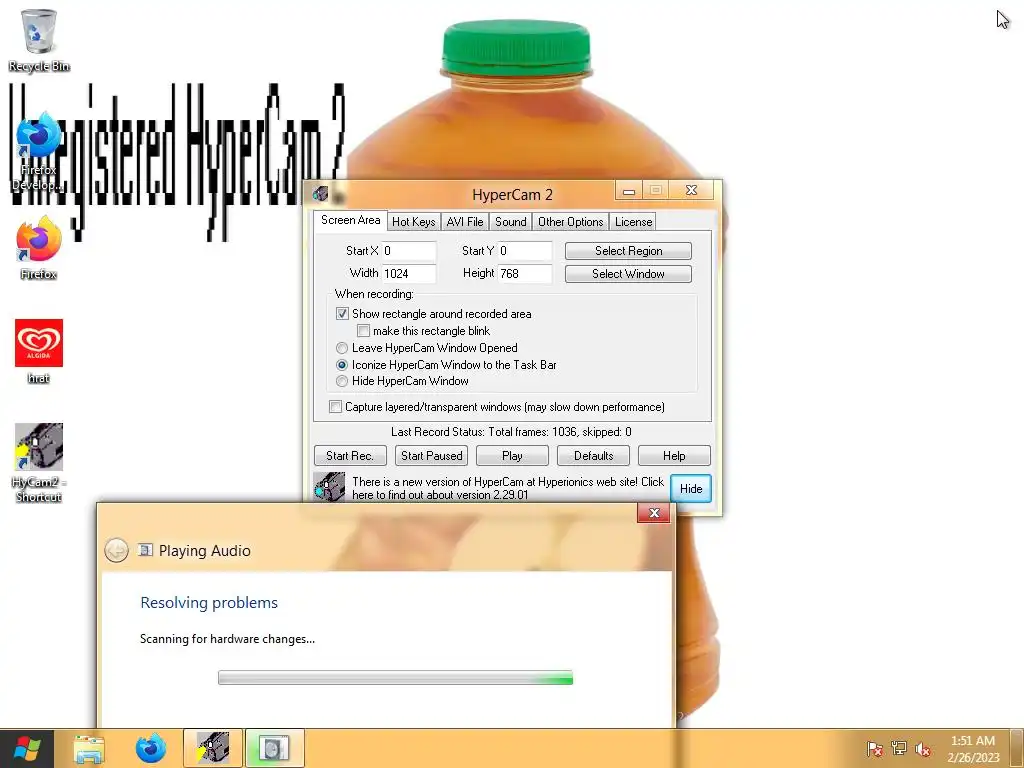1024x768 pixels.
Task: Open Firefox Developer Edition from the taskbar
Action: pos(150,748)
